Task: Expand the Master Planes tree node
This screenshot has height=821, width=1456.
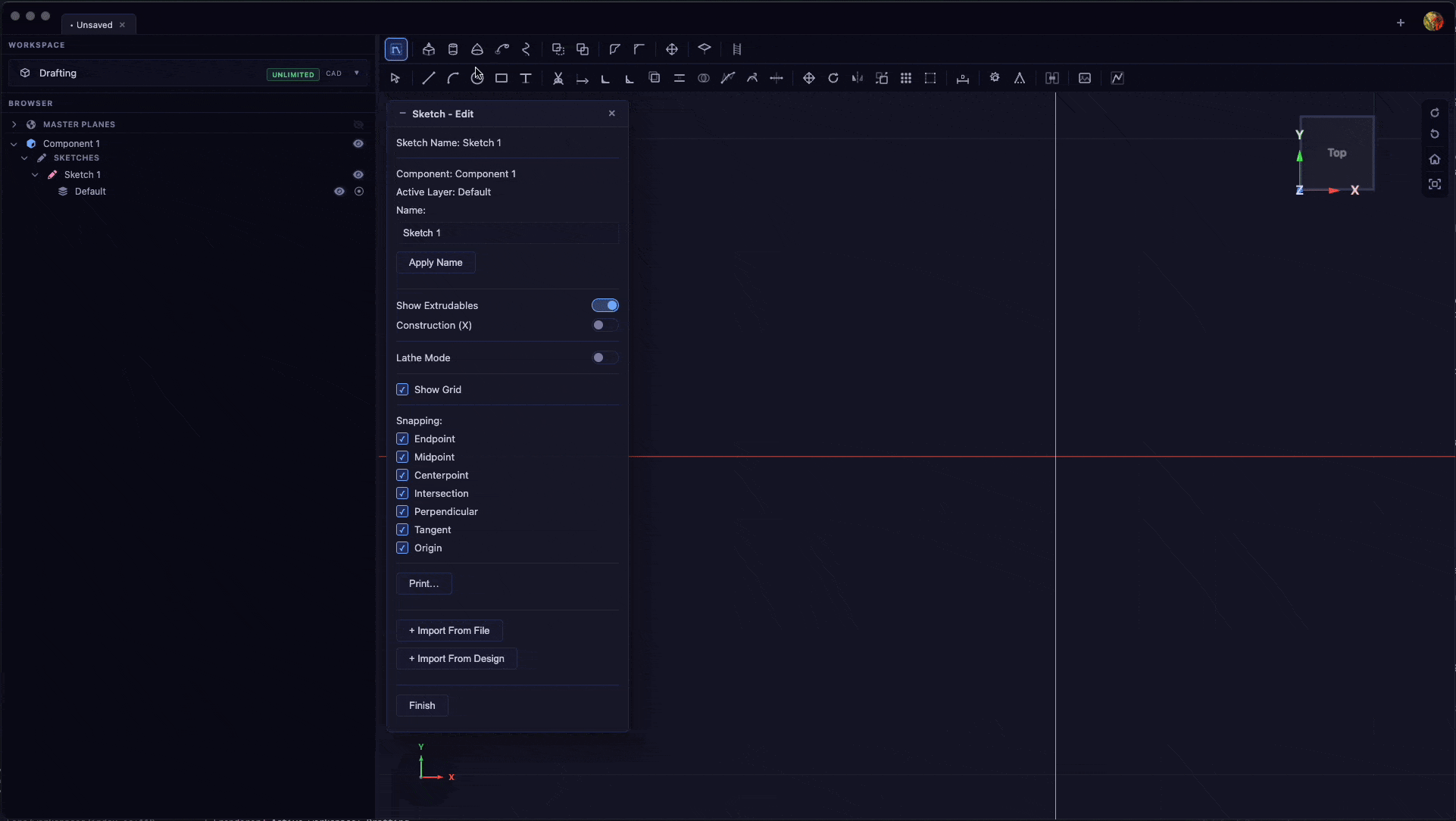Action: tap(14, 124)
